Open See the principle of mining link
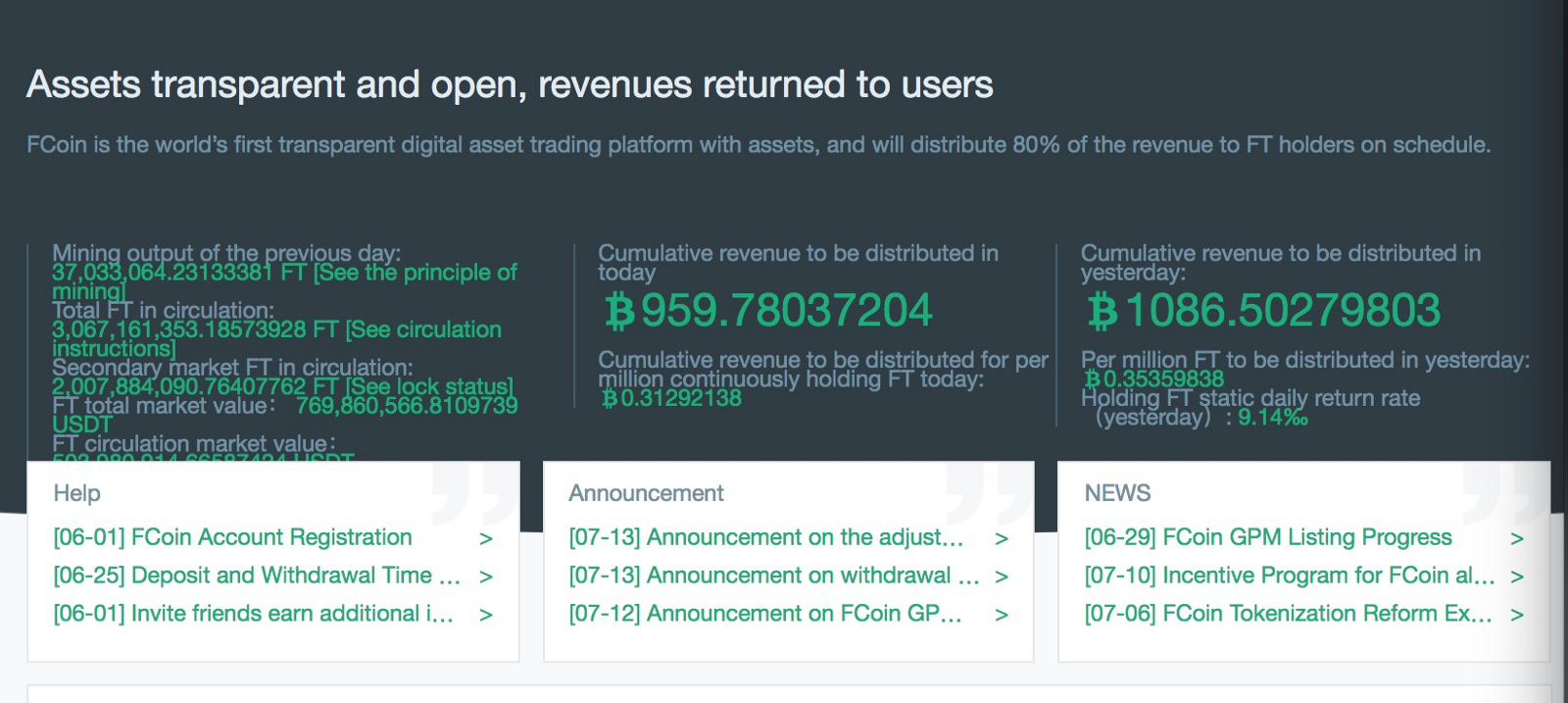The width and height of the screenshot is (1568, 703). 284,282
